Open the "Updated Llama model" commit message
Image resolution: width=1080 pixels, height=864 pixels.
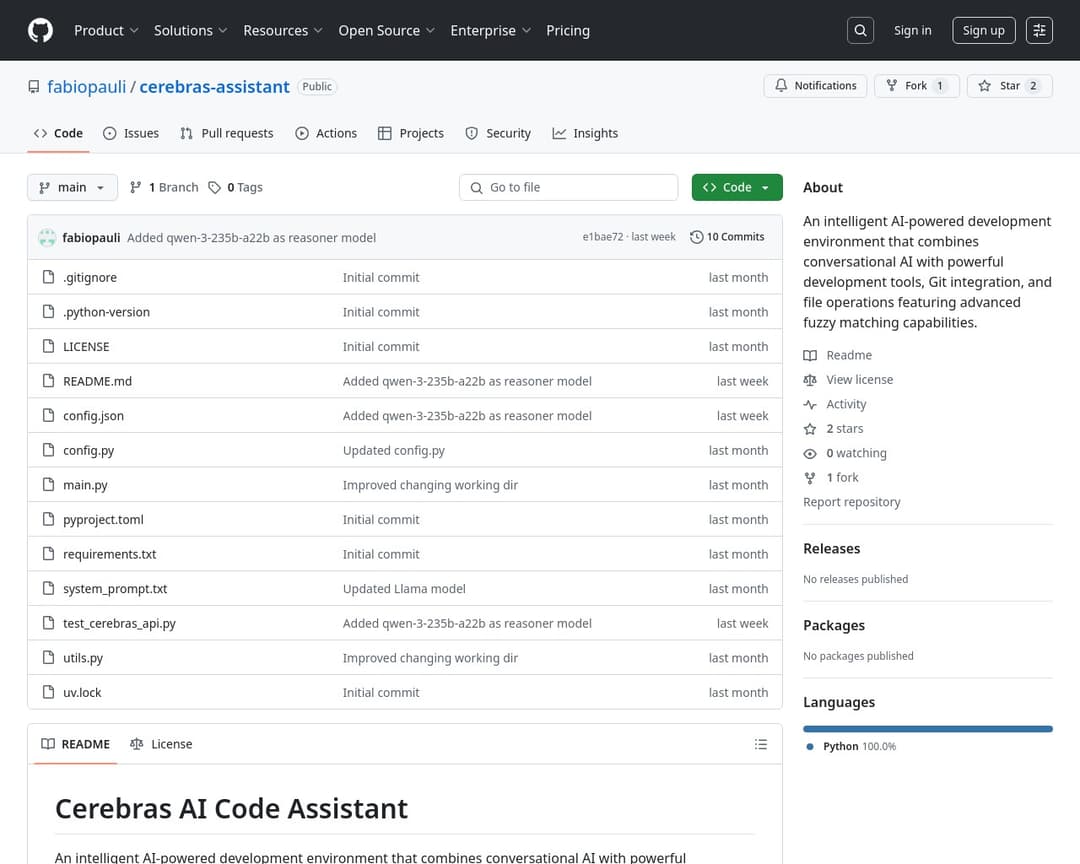point(404,589)
